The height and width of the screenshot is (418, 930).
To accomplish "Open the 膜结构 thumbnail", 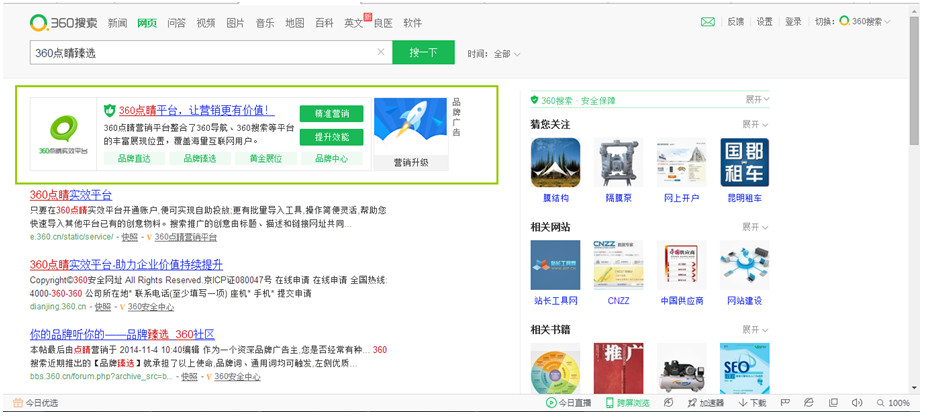I will tap(555, 162).
